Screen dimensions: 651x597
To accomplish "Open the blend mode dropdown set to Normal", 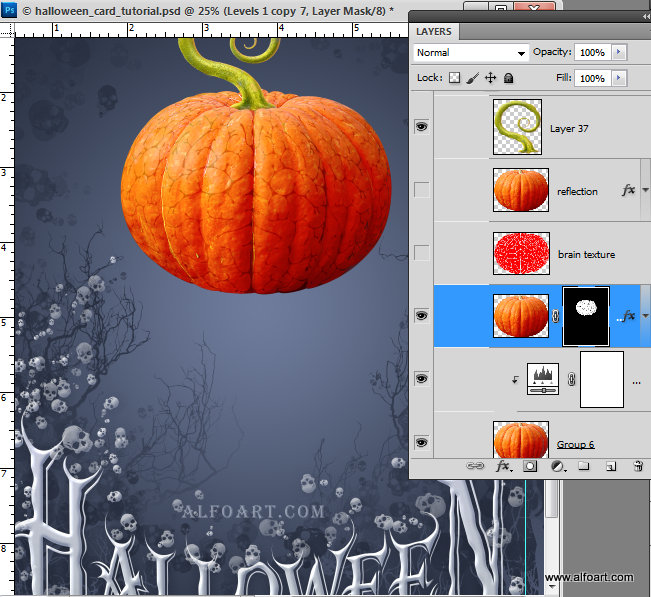I will coord(471,52).
